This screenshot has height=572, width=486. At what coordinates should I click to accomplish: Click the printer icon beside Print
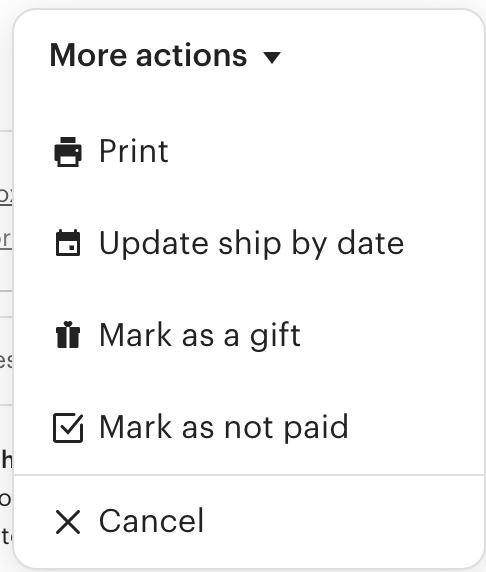click(x=68, y=152)
